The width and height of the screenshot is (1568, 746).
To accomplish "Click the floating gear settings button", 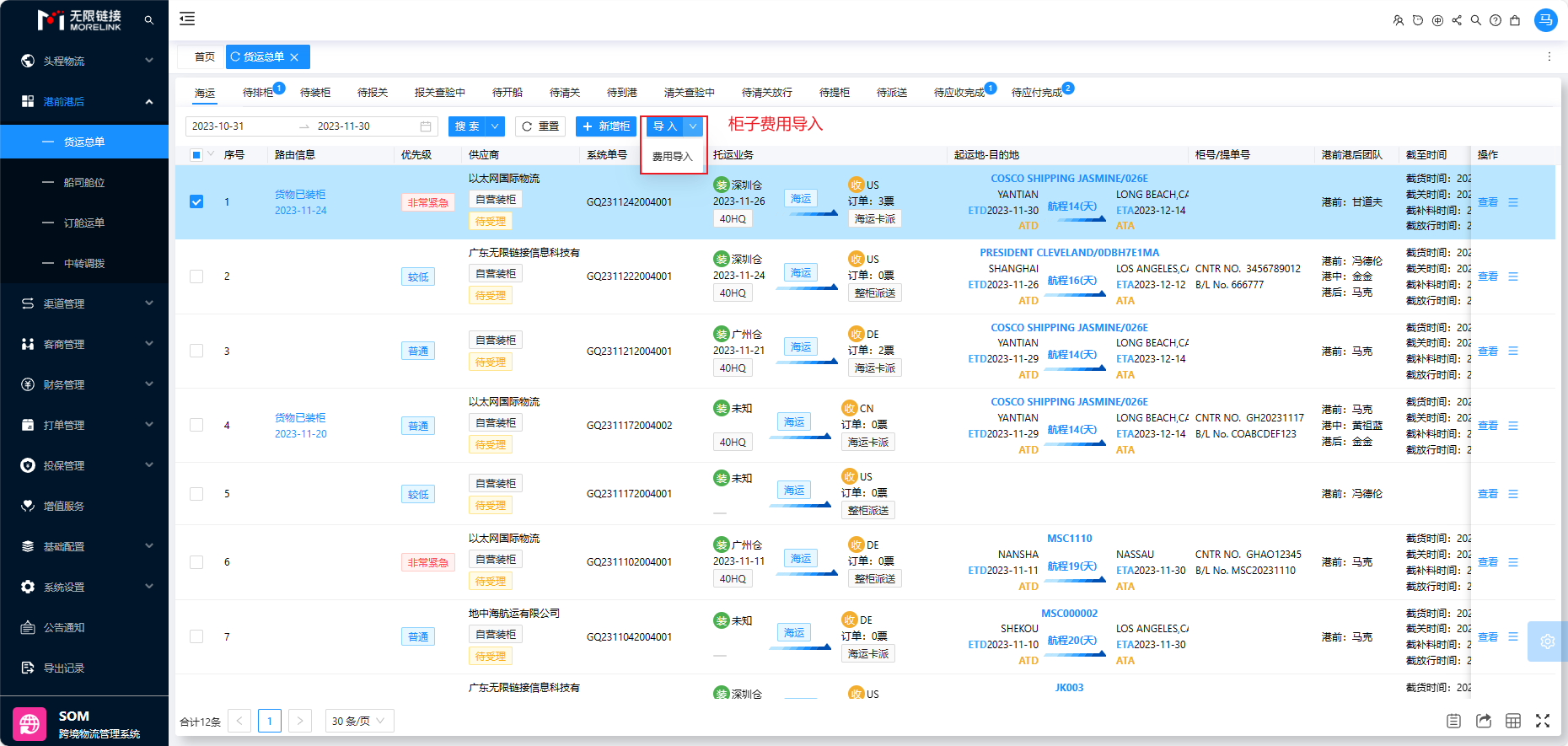I will (x=1547, y=641).
